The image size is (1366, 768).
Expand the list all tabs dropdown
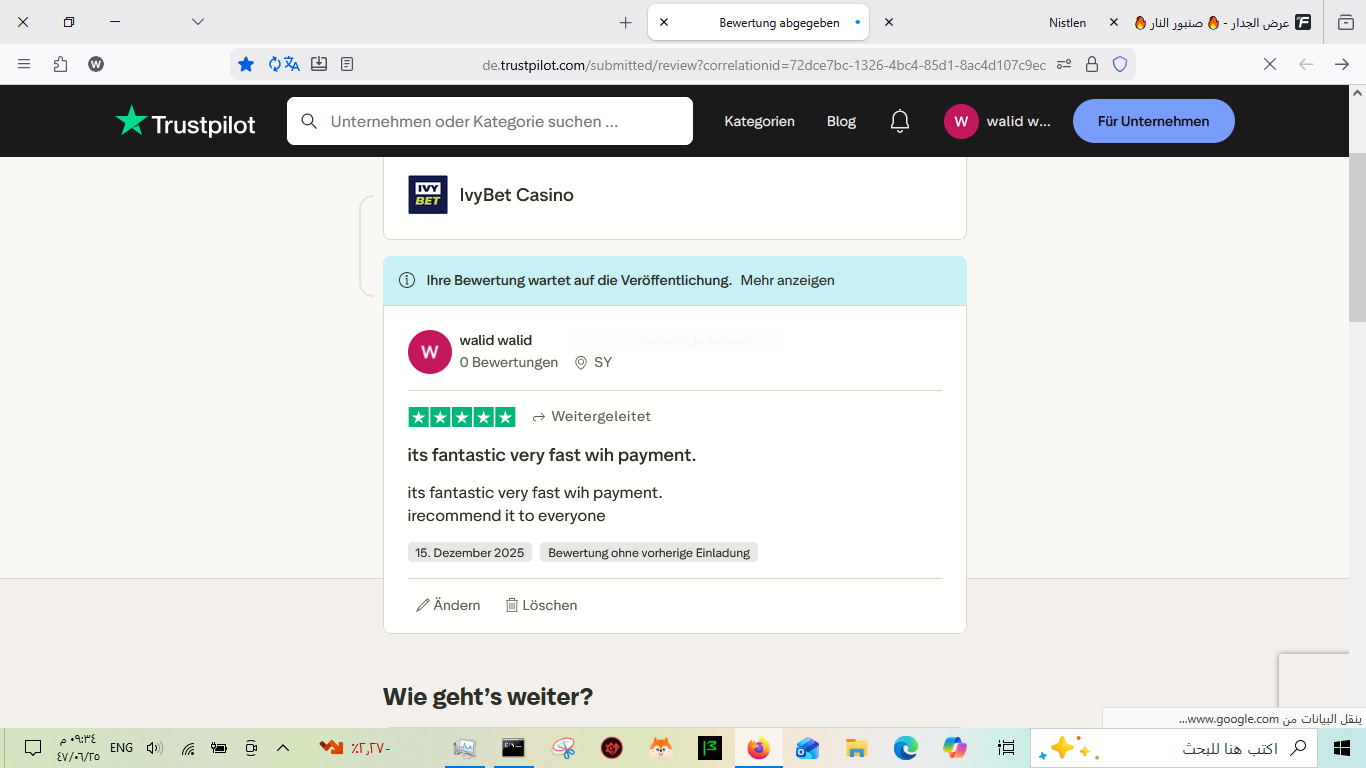198,22
